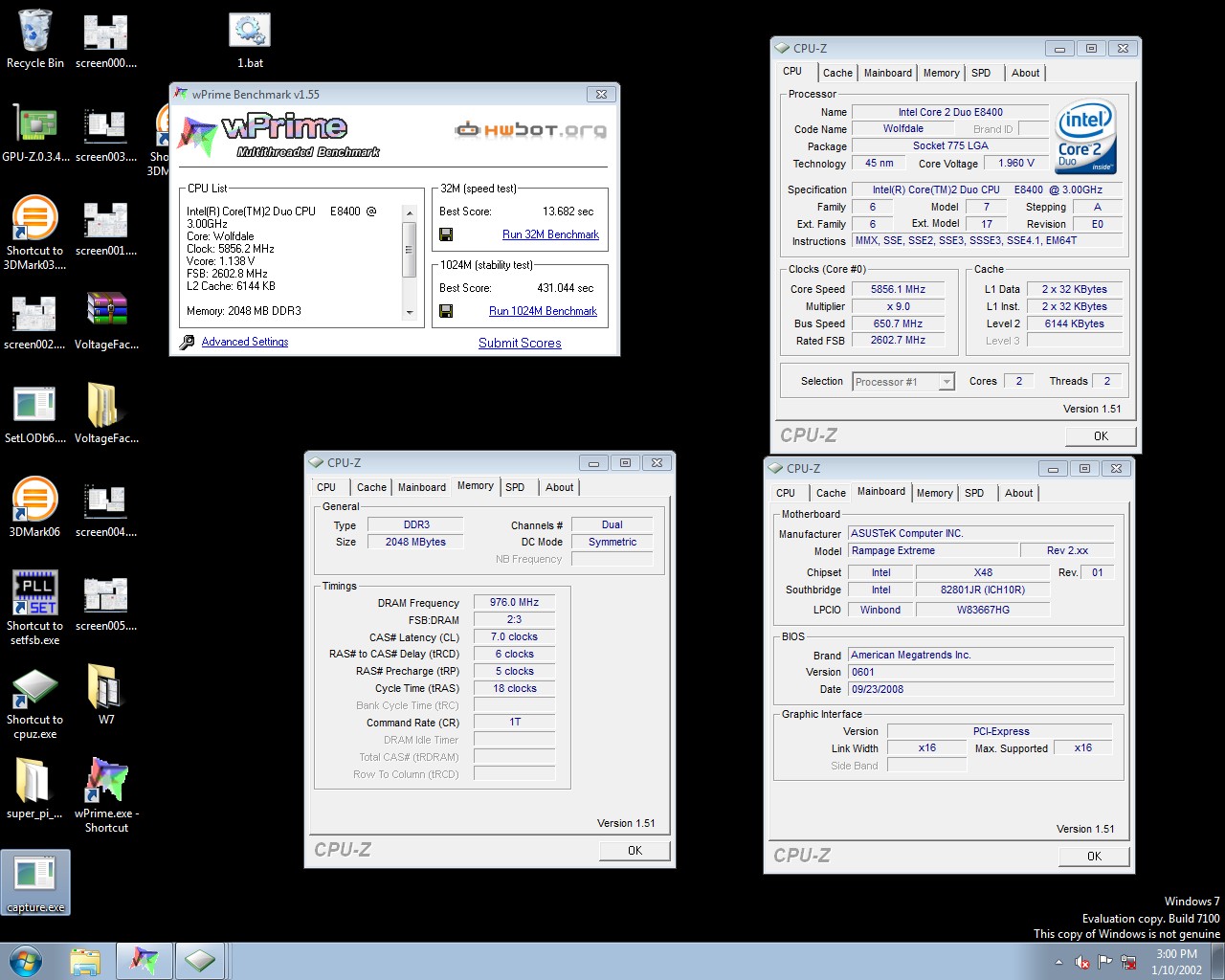
Task: Launch the 3DMark06 desktop shortcut
Action: point(35,508)
